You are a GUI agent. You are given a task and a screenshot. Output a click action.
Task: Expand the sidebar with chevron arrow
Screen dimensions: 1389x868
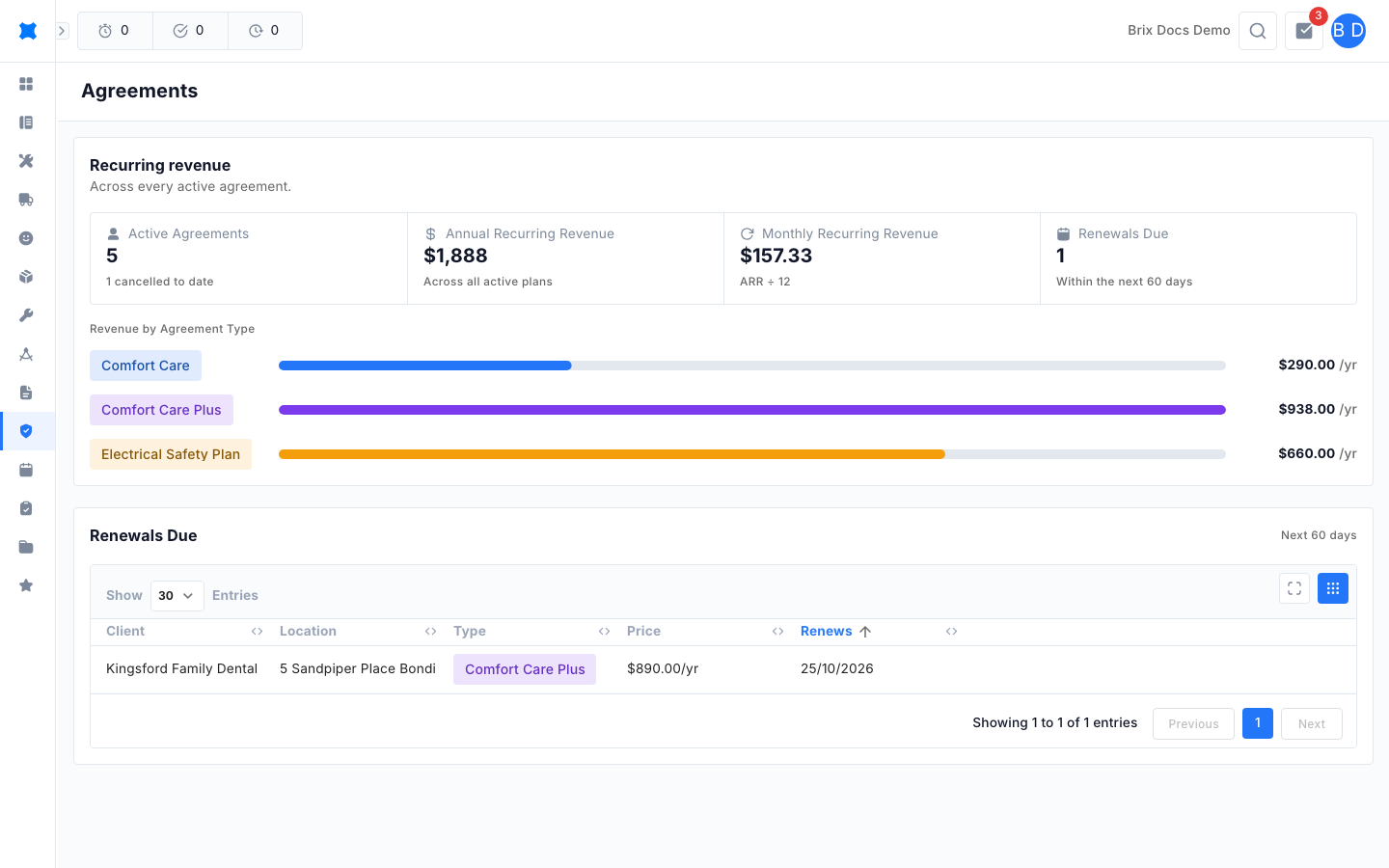coord(62,31)
